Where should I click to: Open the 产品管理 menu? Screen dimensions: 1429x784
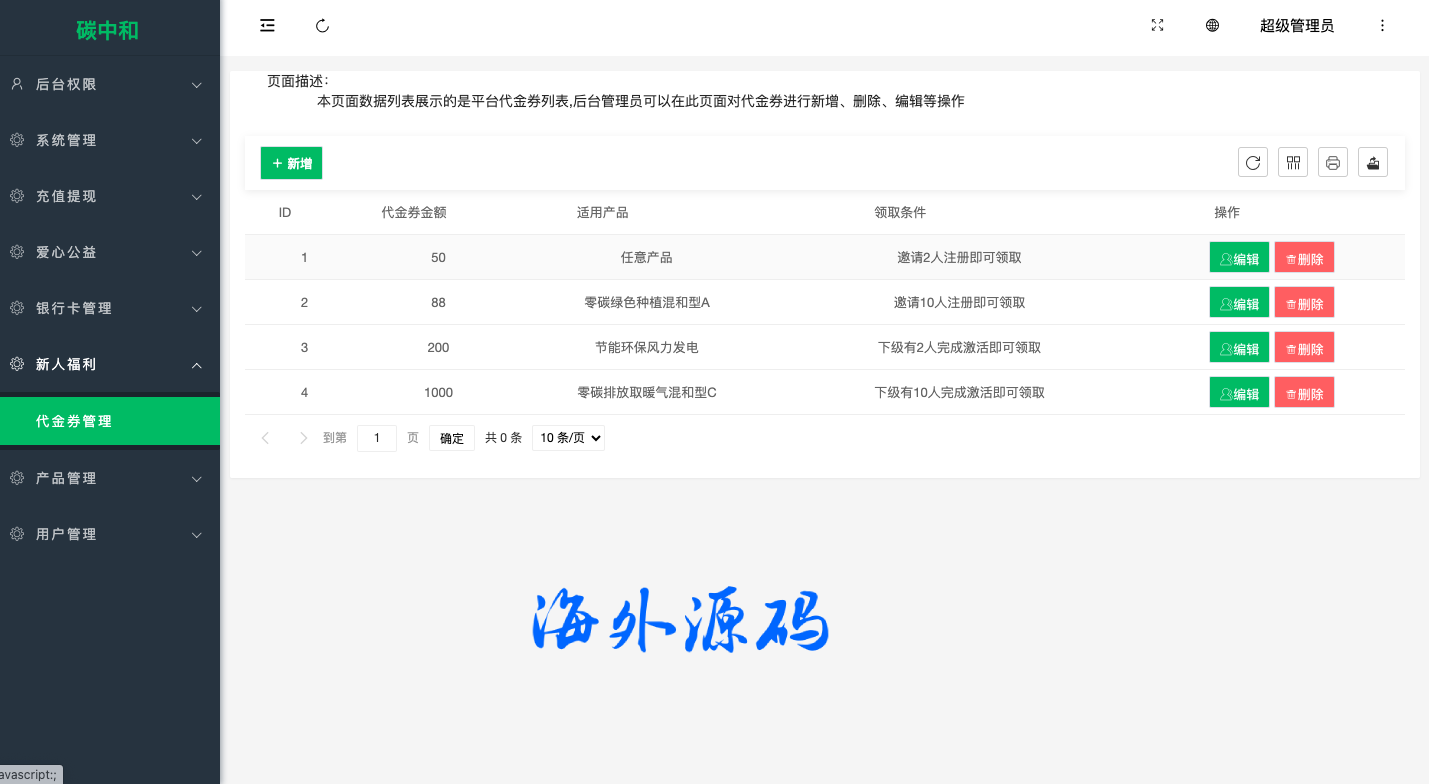coord(110,479)
